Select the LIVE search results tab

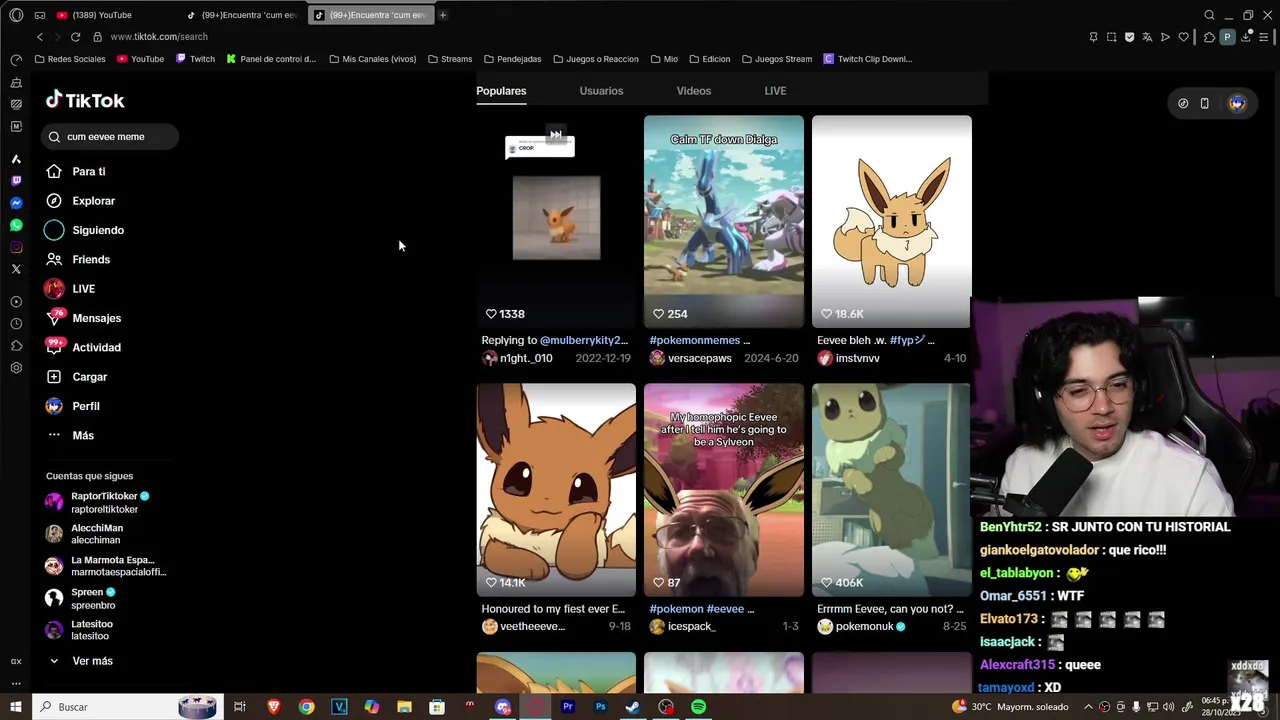(x=775, y=91)
